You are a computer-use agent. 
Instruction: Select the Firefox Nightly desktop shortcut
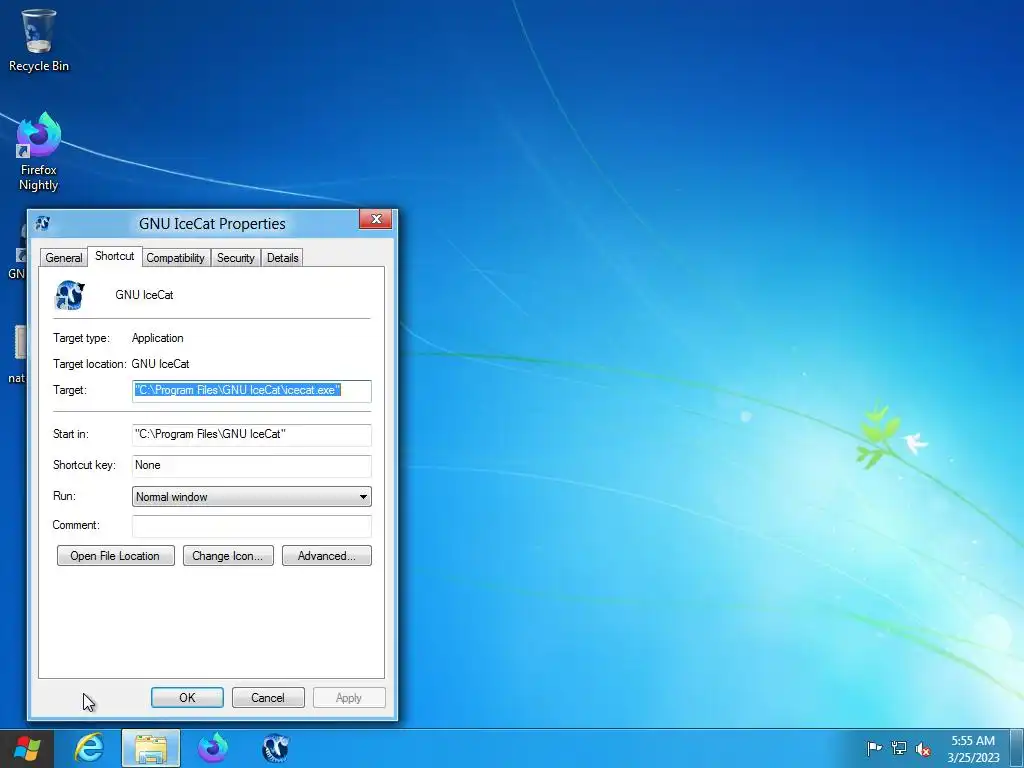click(39, 152)
